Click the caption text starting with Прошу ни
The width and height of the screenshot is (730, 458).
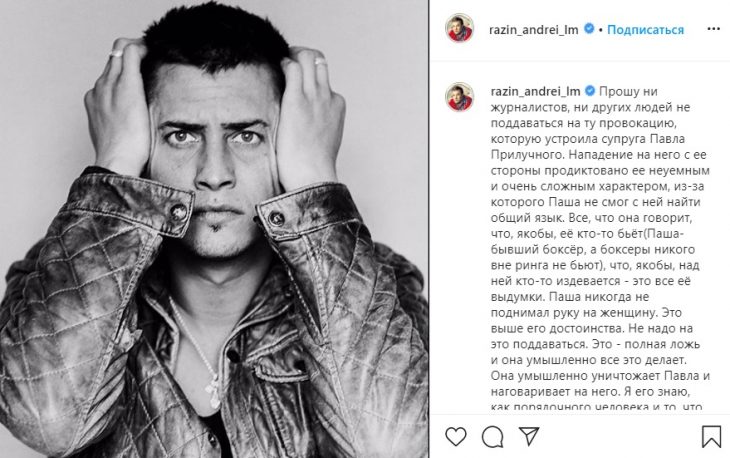601,249
